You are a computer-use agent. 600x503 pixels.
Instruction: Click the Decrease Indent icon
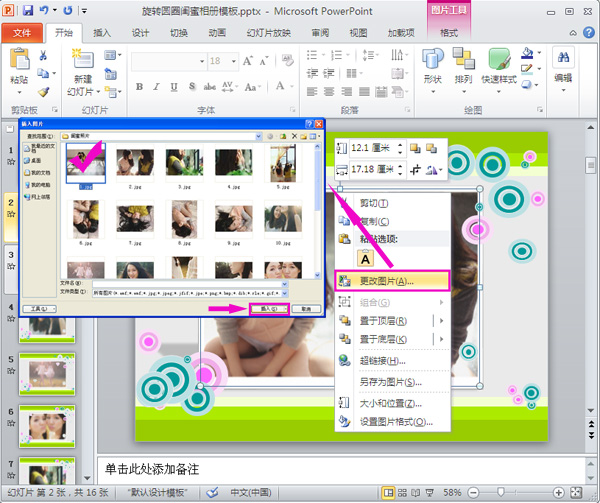coord(312,73)
